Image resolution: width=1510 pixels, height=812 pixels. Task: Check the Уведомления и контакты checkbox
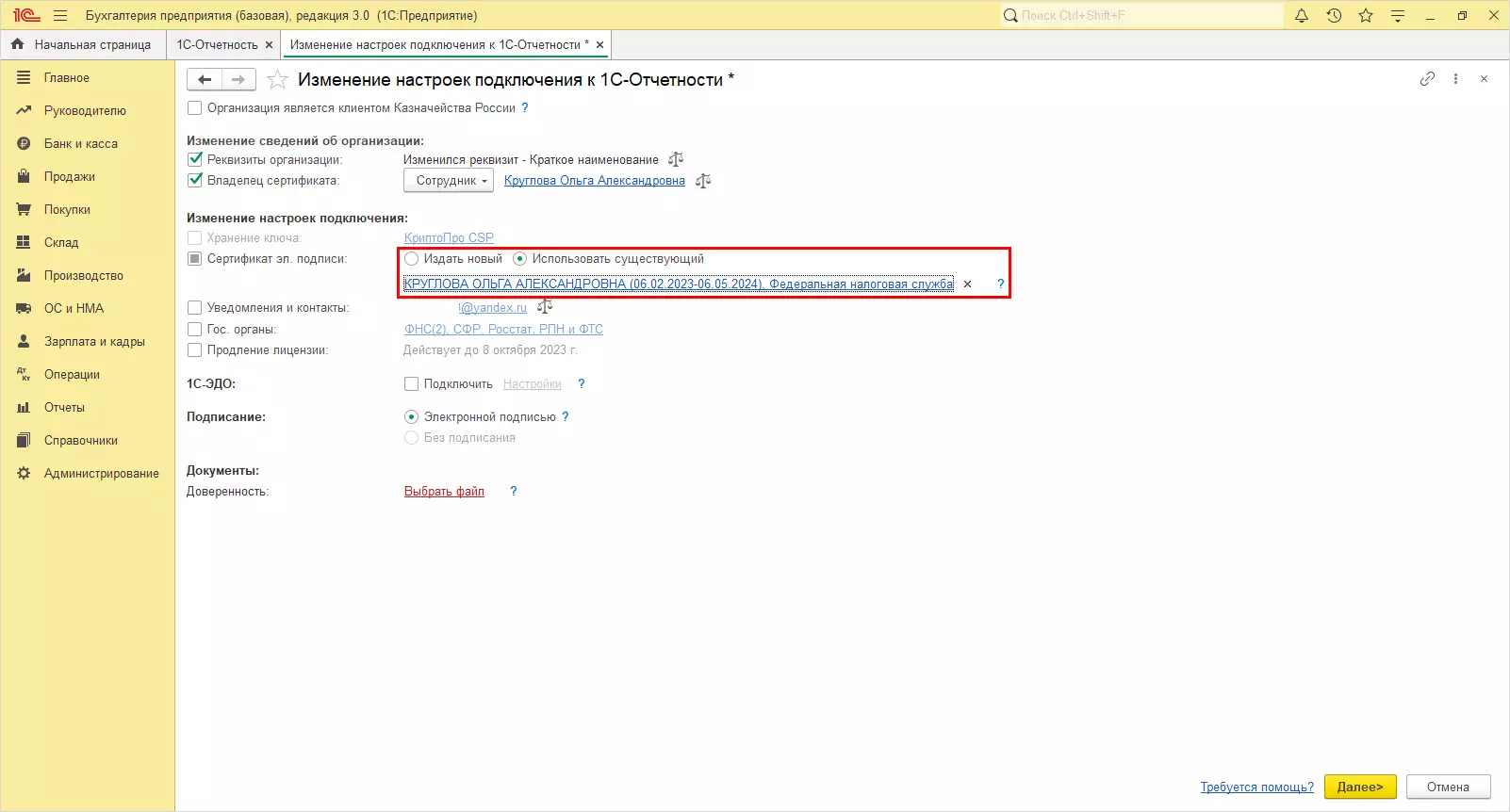[x=194, y=307]
